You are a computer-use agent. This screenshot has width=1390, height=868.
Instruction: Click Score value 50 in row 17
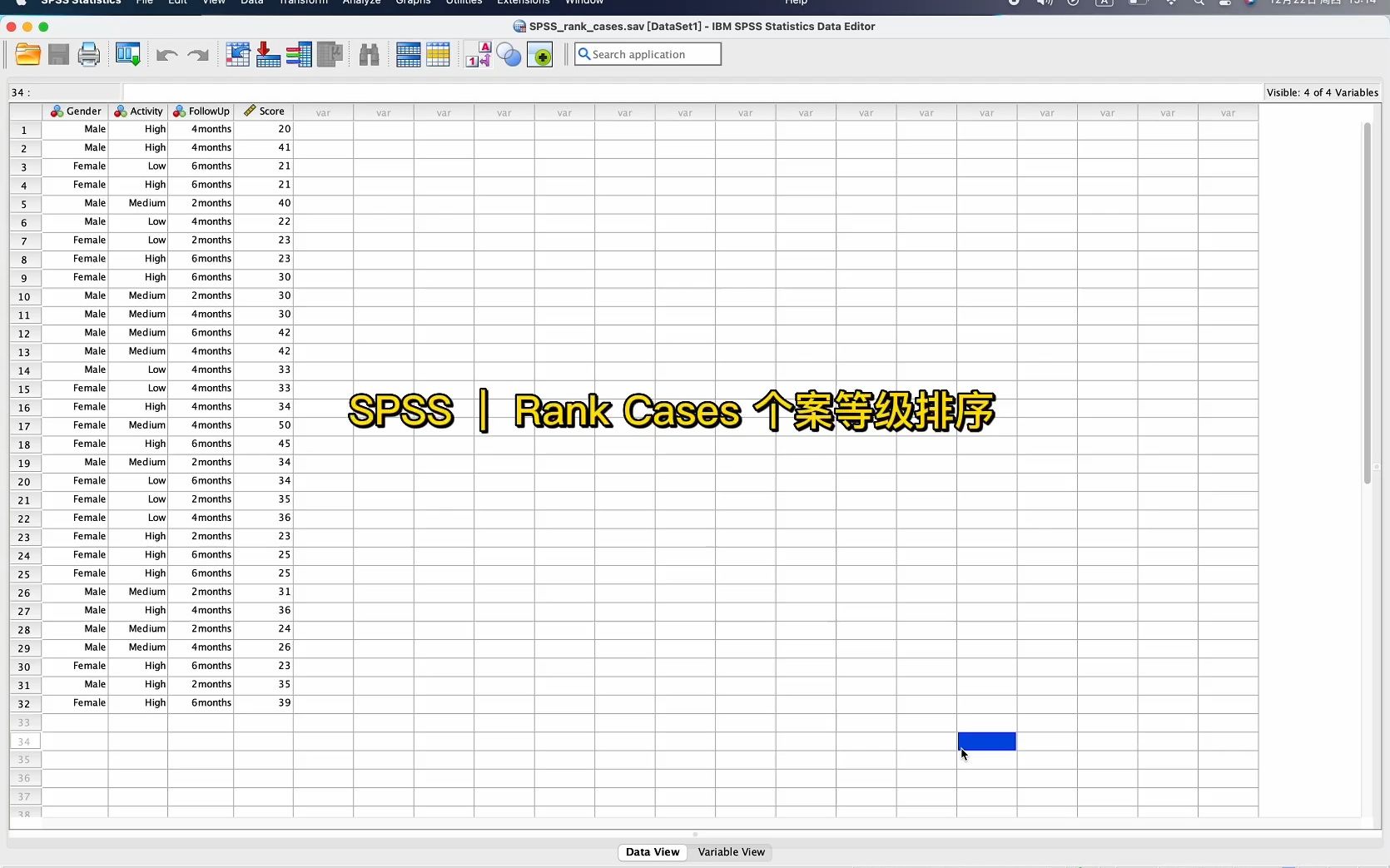click(264, 425)
